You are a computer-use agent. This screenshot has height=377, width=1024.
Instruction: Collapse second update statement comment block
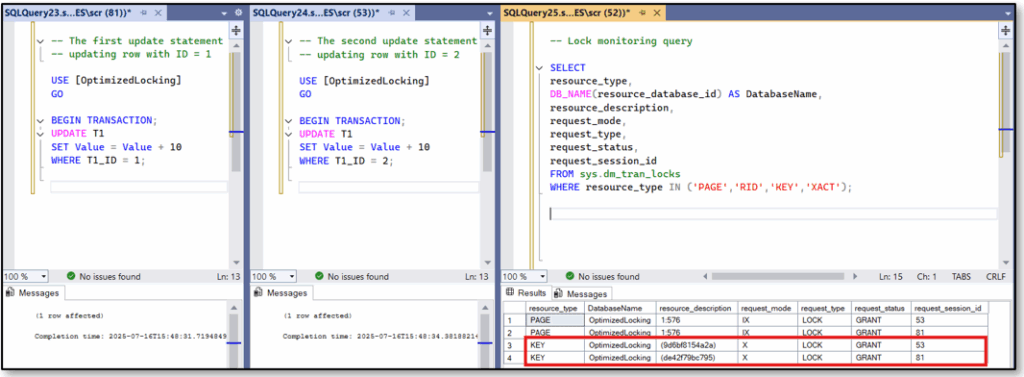point(289,41)
